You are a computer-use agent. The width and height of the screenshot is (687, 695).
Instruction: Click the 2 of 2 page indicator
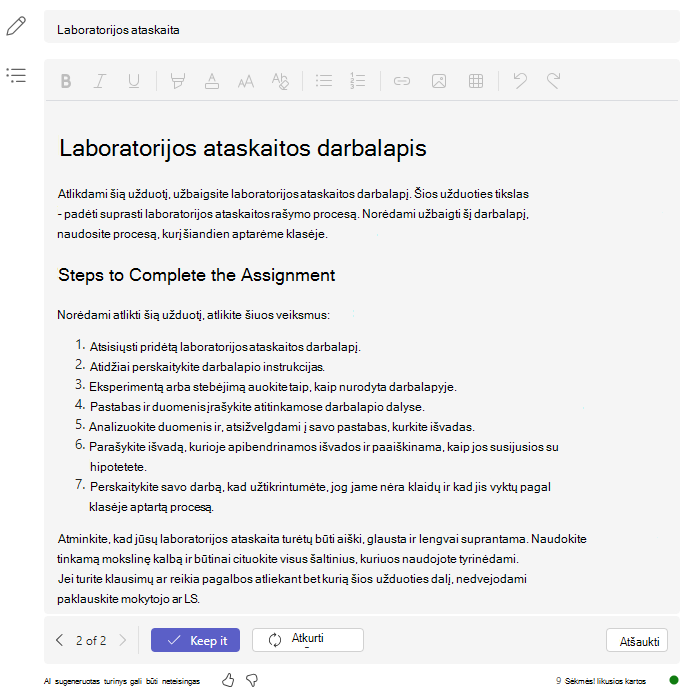(x=91, y=640)
